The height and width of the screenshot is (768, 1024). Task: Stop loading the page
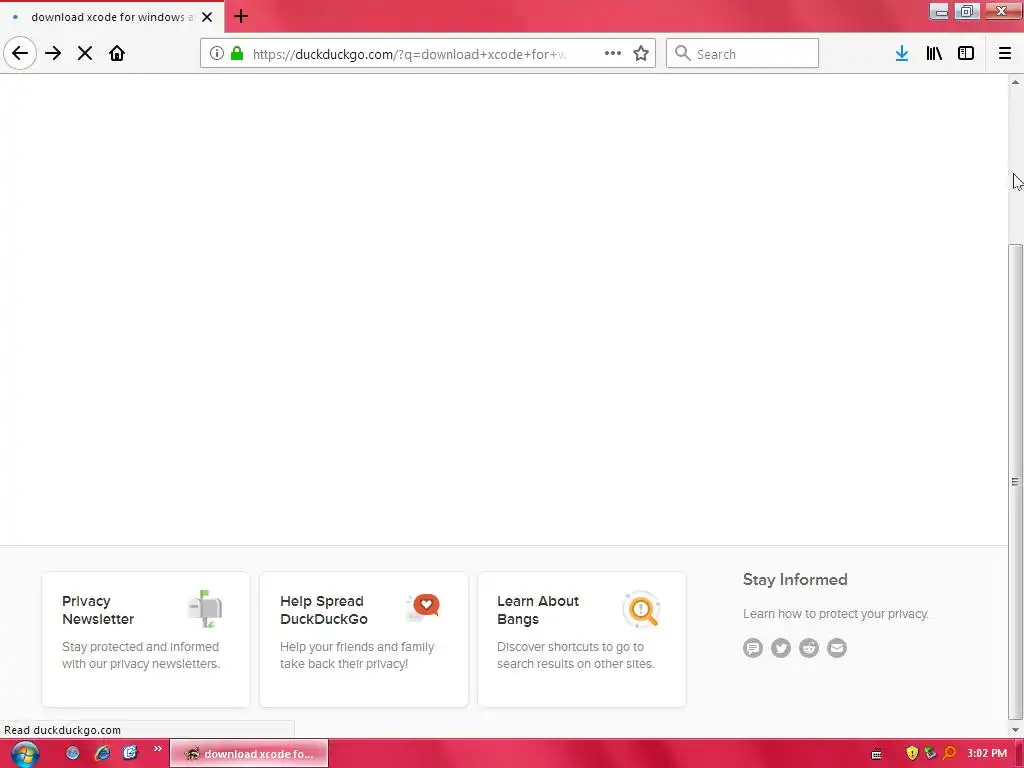click(x=85, y=54)
